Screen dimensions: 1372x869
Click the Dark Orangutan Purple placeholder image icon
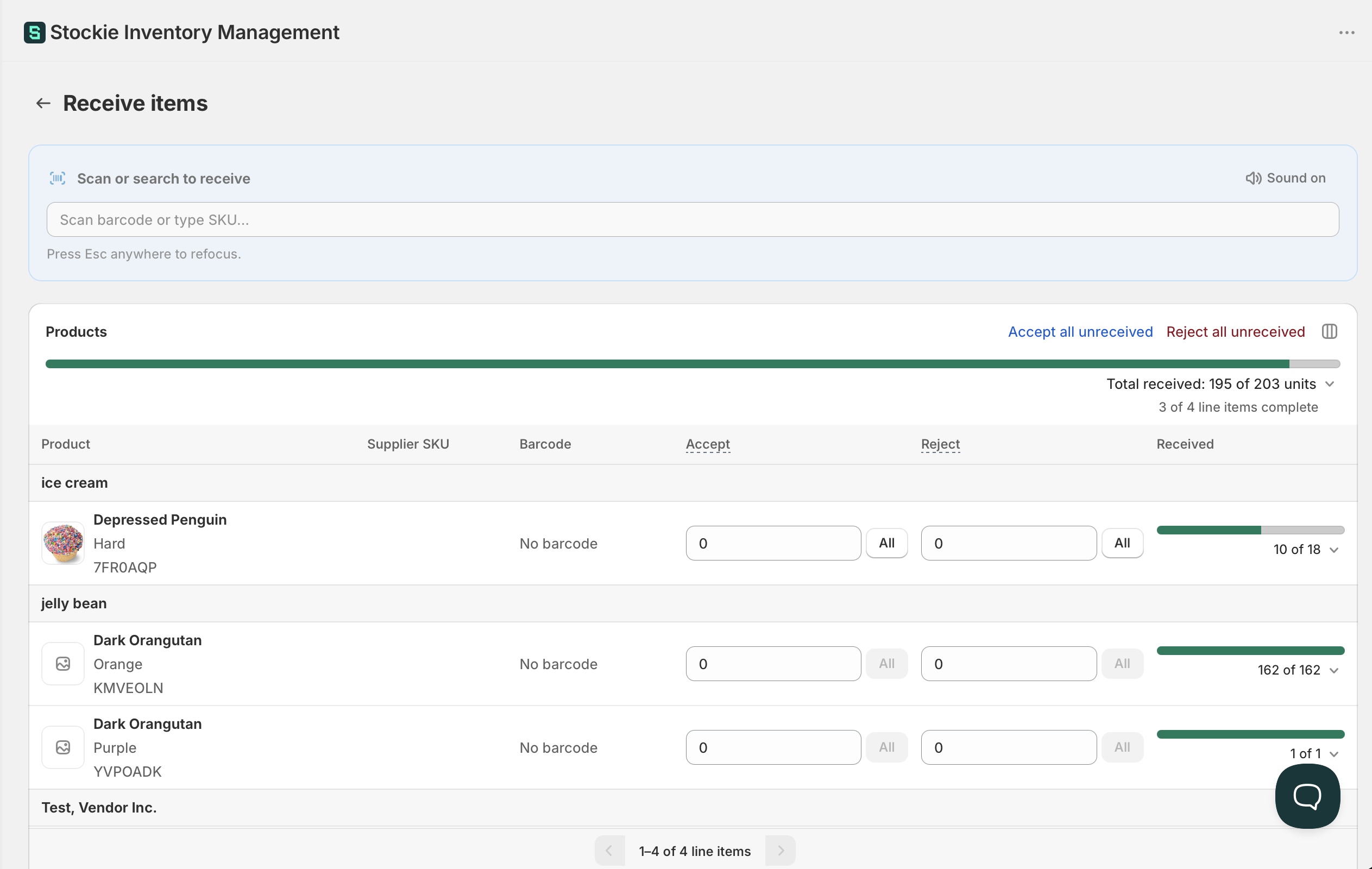(62, 748)
